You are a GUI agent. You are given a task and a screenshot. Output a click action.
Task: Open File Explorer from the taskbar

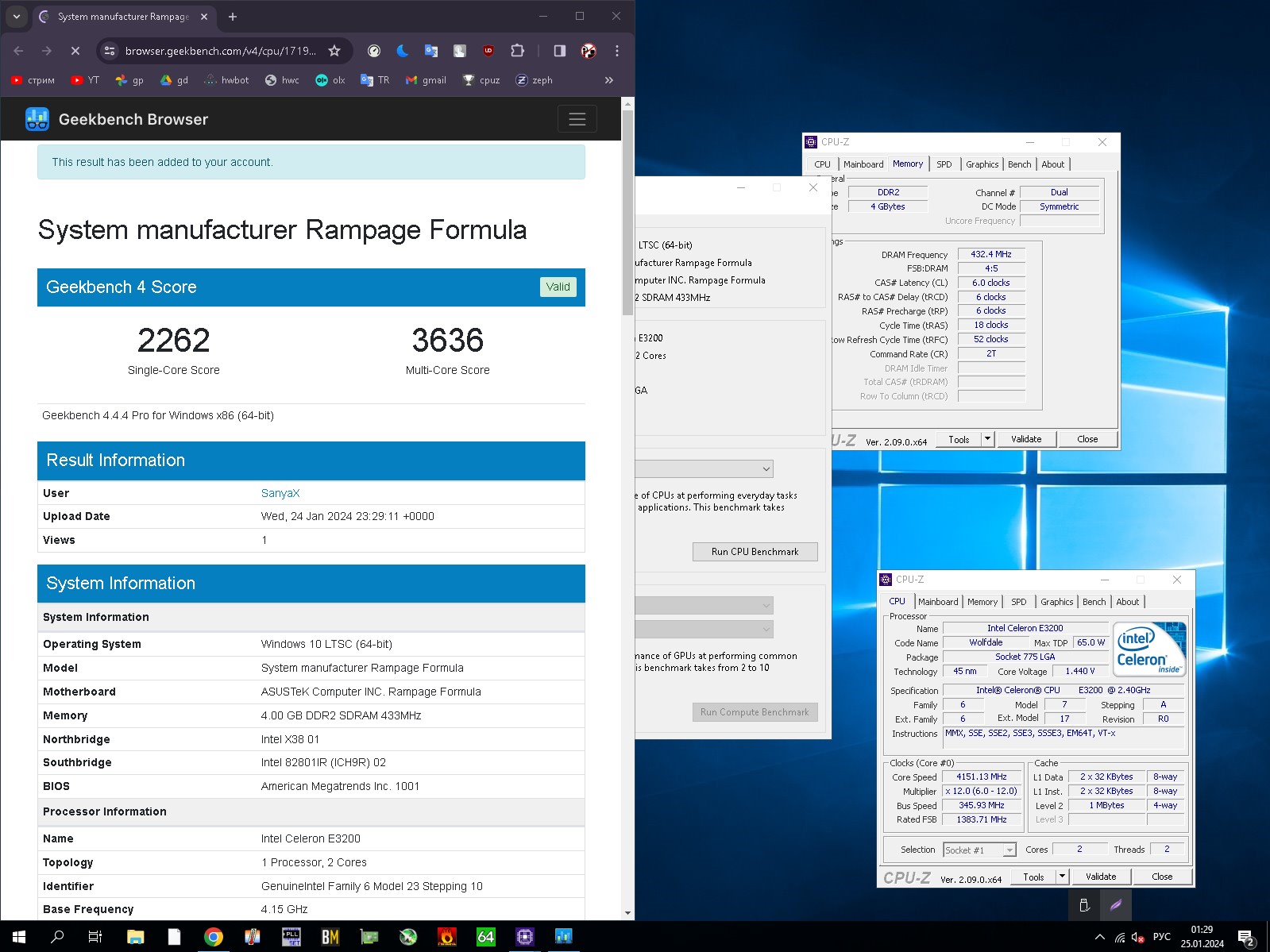(136, 937)
